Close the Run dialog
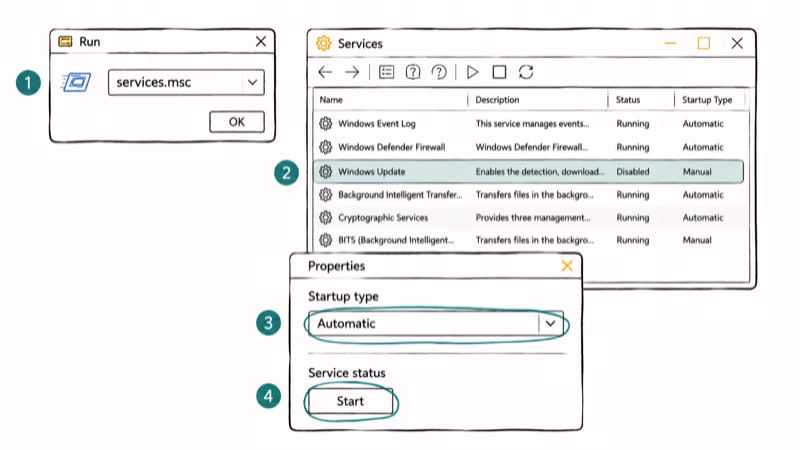Screen dimensions: 800x450 pyautogui.click(x=261, y=41)
